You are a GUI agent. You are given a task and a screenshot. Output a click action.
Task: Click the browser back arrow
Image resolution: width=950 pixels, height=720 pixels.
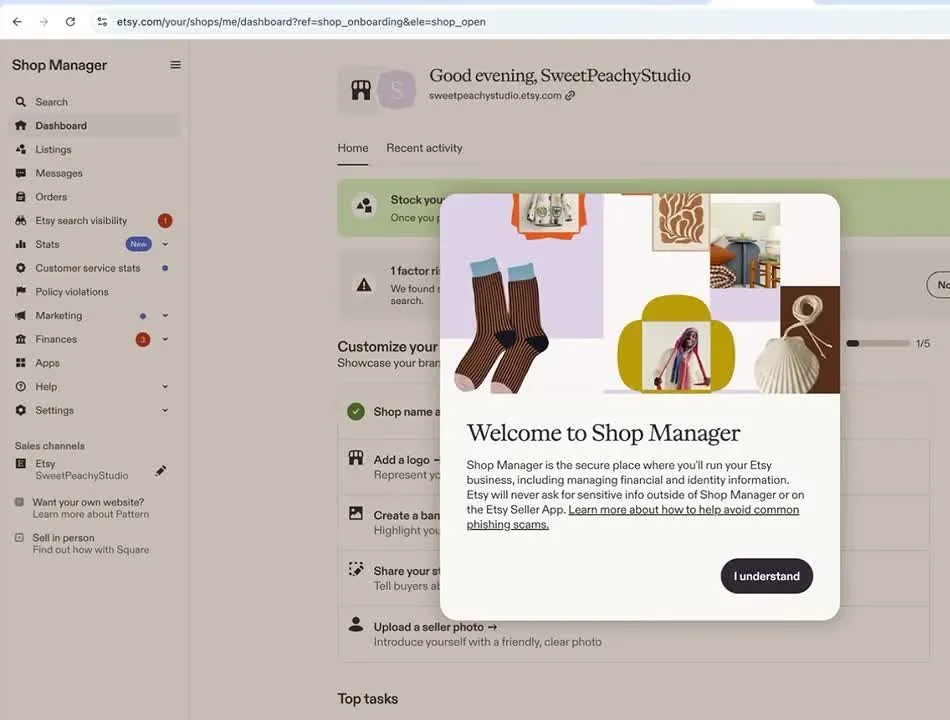click(x=17, y=22)
